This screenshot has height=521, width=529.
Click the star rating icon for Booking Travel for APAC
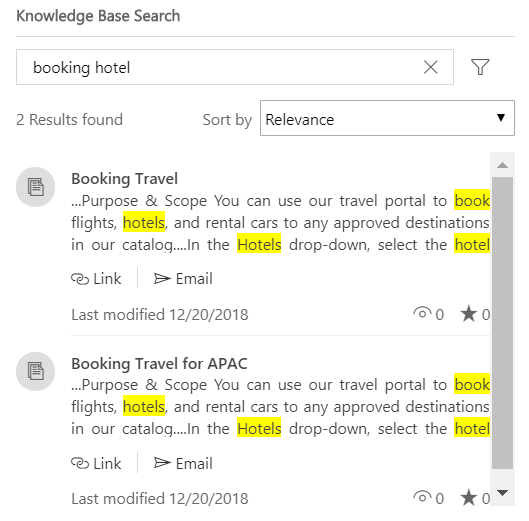tap(469, 498)
